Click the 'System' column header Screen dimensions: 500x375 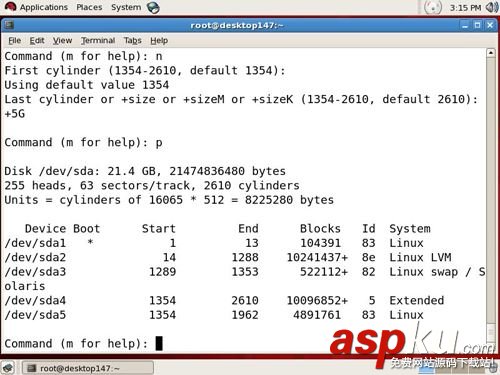pyautogui.click(x=410, y=229)
